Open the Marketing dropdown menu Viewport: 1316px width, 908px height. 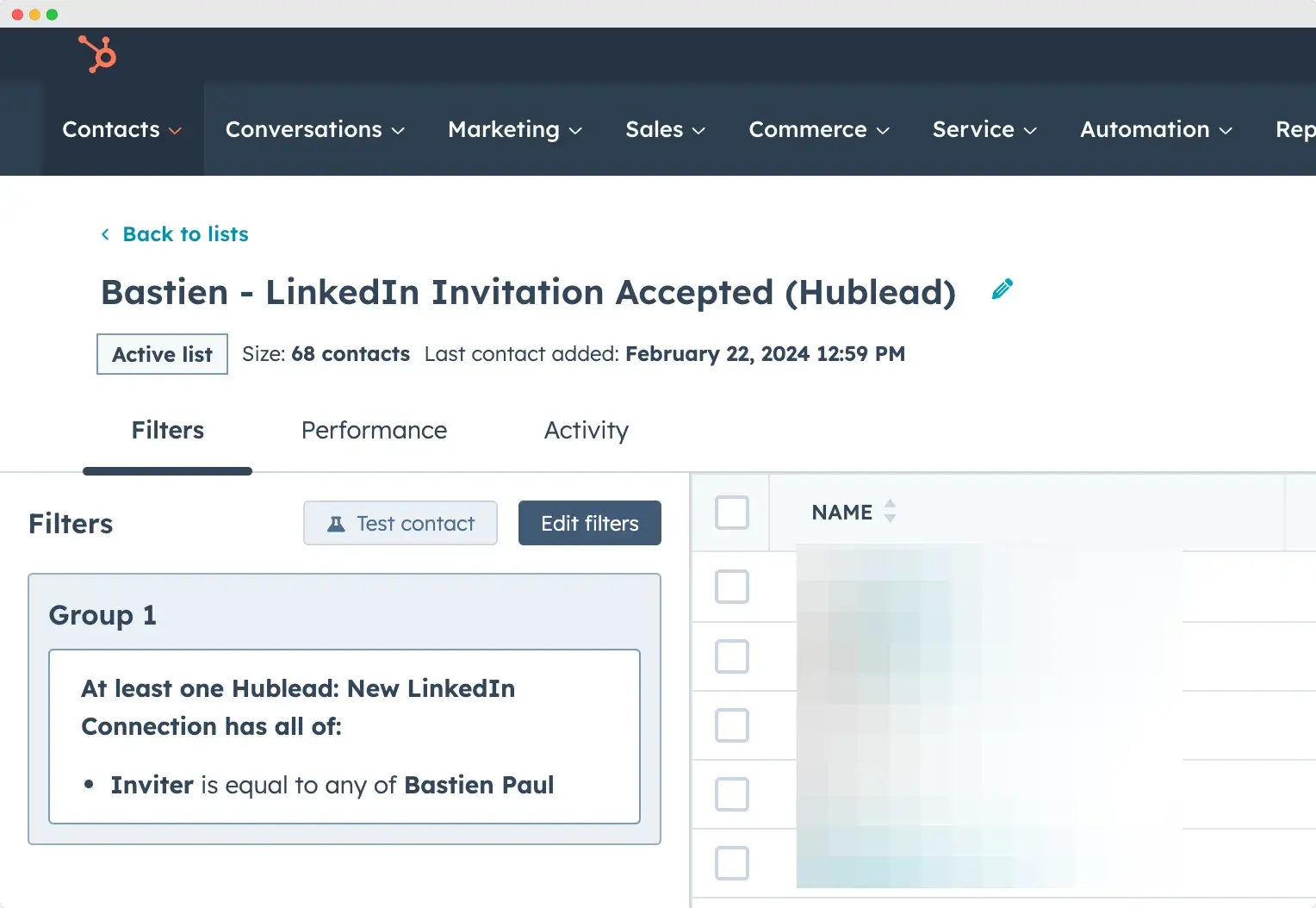(x=515, y=129)
